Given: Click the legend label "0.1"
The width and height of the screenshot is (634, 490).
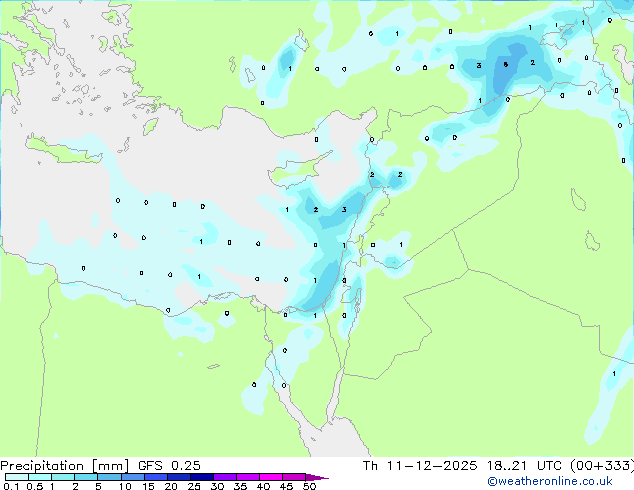Looking at the screenshot, I should click(11, 486).
